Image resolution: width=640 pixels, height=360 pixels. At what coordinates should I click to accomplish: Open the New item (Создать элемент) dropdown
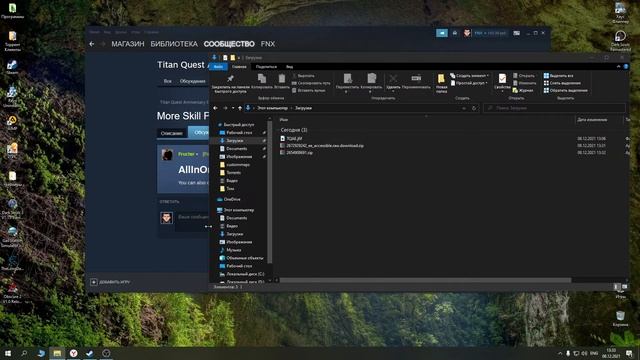click(x=469, y=76)
